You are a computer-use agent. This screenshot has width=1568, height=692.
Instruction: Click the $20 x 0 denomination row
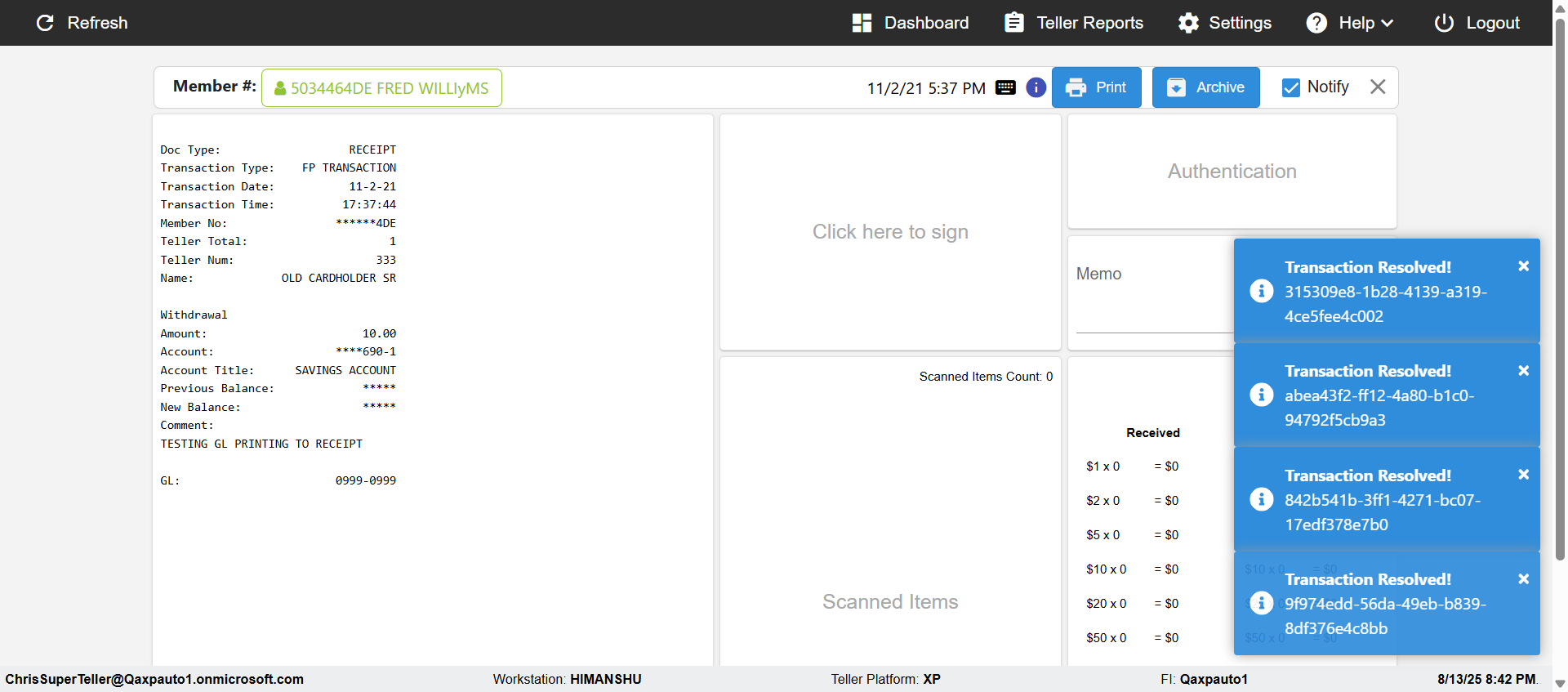(1132, 604)
